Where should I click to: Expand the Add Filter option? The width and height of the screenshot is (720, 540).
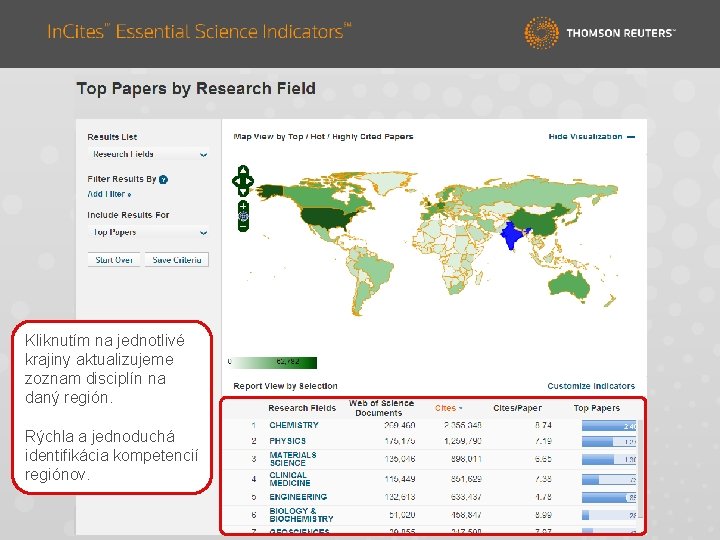pyautogui.click(x=109, y=194)
